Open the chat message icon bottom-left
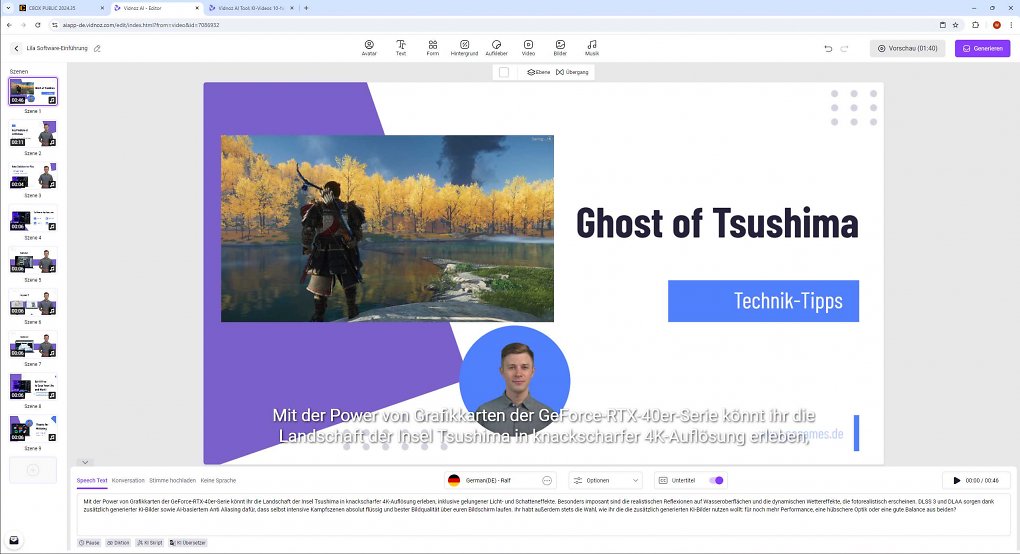Screen dimensions: 1020x554 coord(14,540)
